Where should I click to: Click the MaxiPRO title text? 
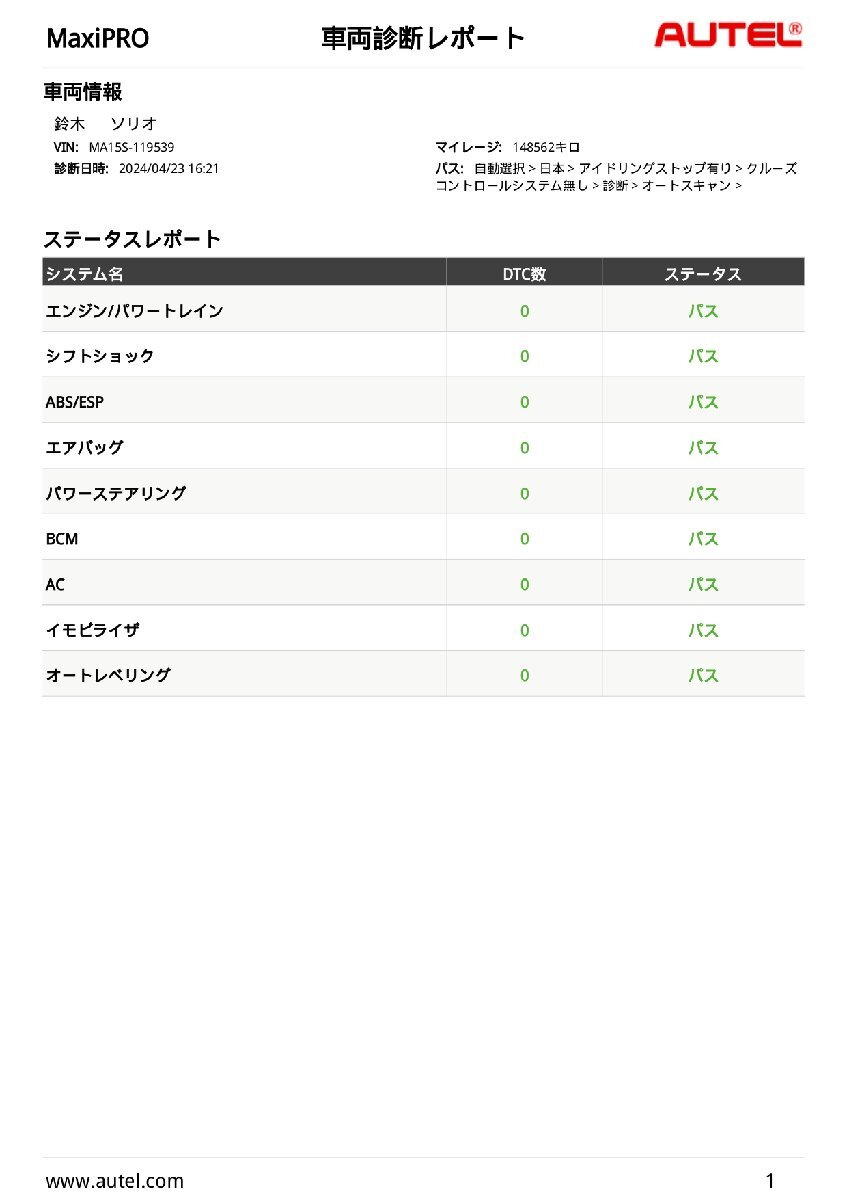[98, 39]
